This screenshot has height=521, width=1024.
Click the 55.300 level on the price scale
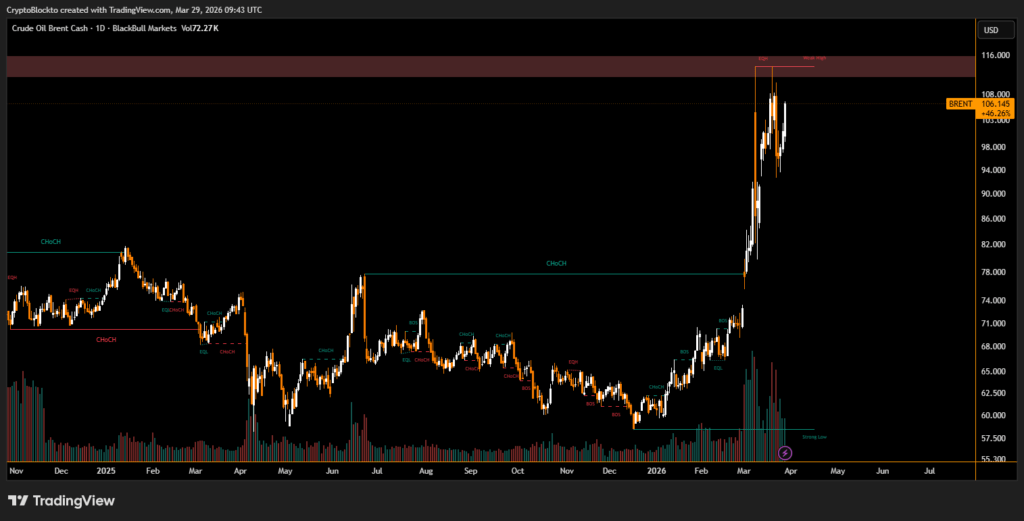click(997, 459)
